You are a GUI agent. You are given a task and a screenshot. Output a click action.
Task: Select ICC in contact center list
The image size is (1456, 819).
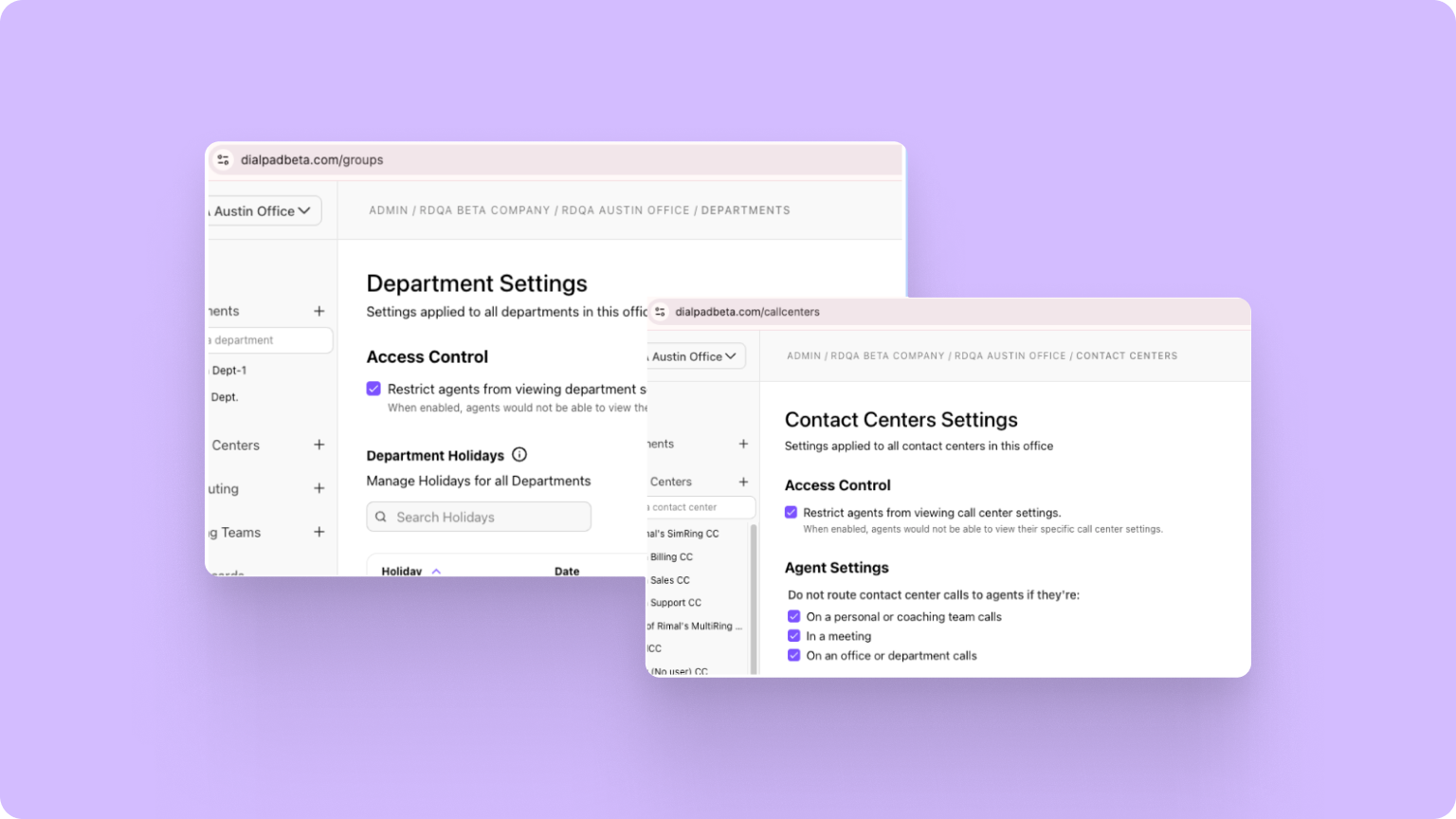coord(655,649)
